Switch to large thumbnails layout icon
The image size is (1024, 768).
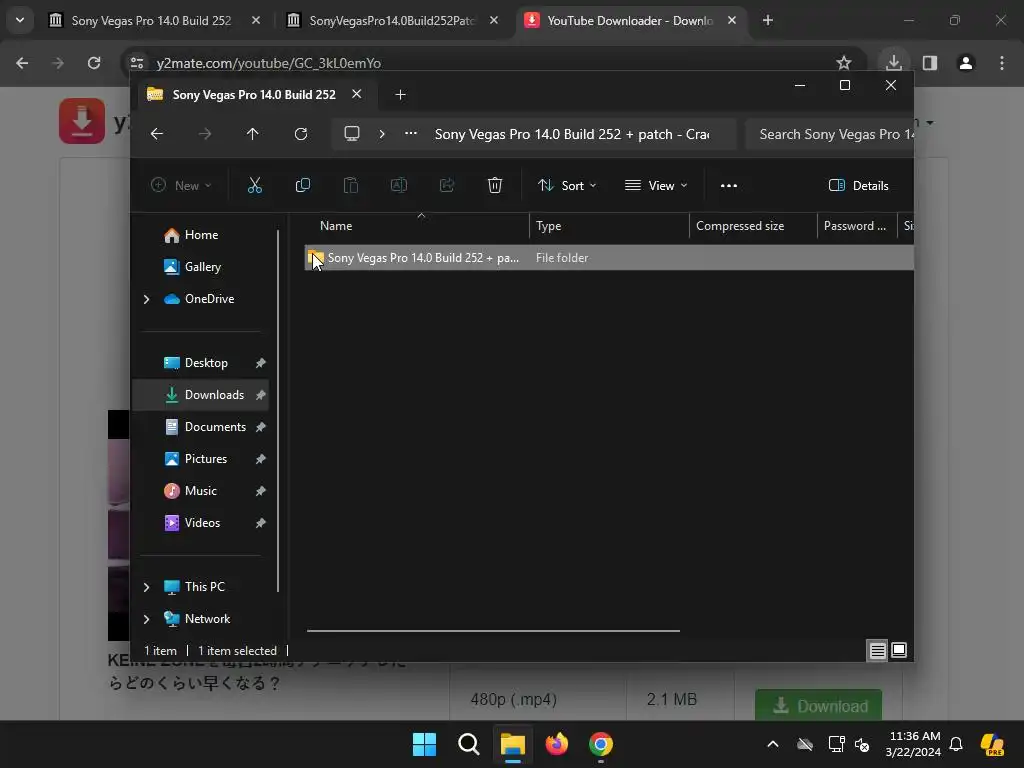899,650
